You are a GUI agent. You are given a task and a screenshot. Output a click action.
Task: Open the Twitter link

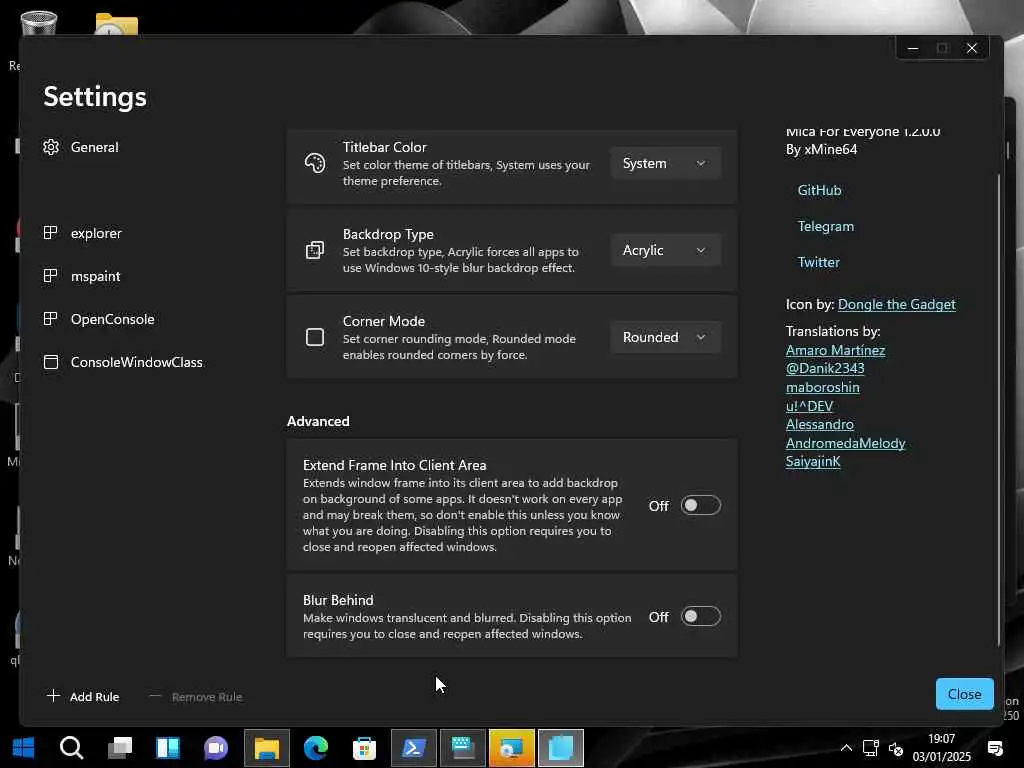click(818, 262)
